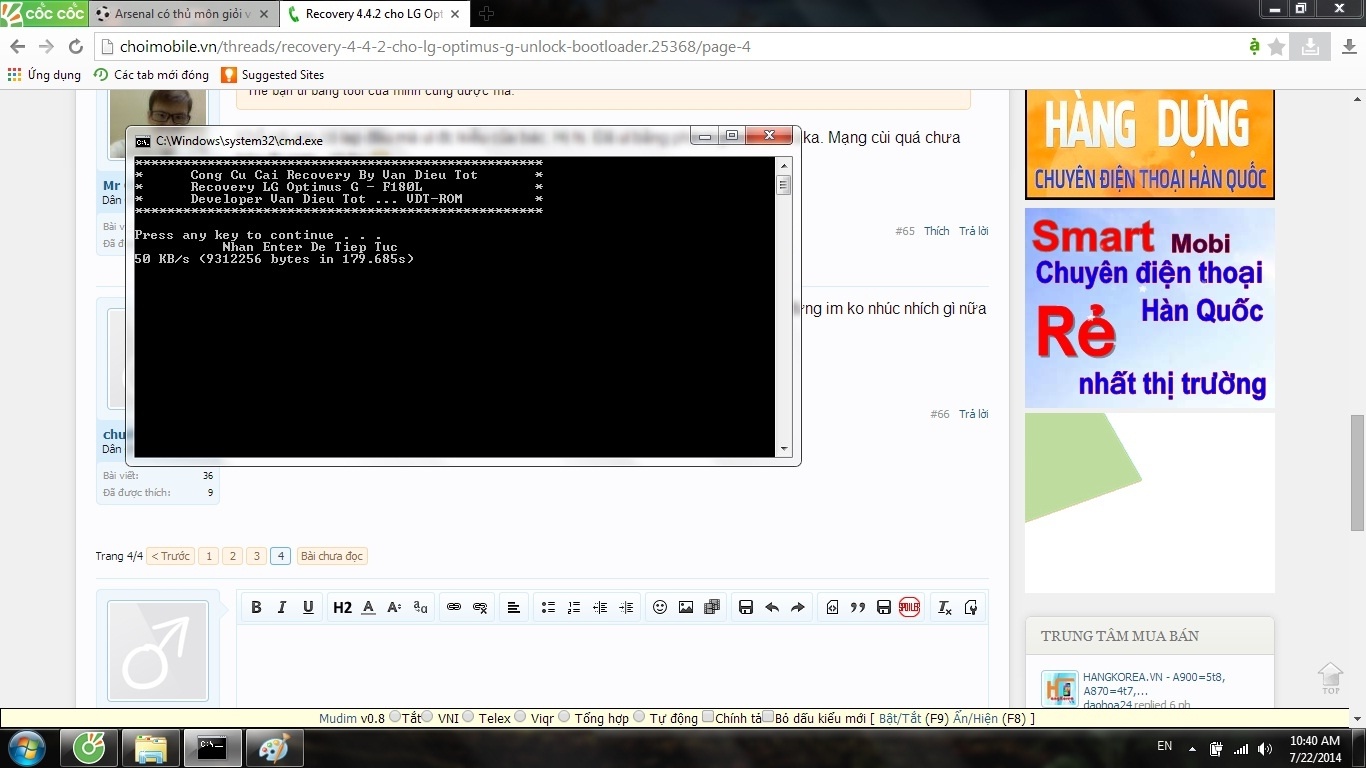Screen dimensions: 1366x768
Task: Toggle underline formatting in reply editor
Action: [308, 607]
